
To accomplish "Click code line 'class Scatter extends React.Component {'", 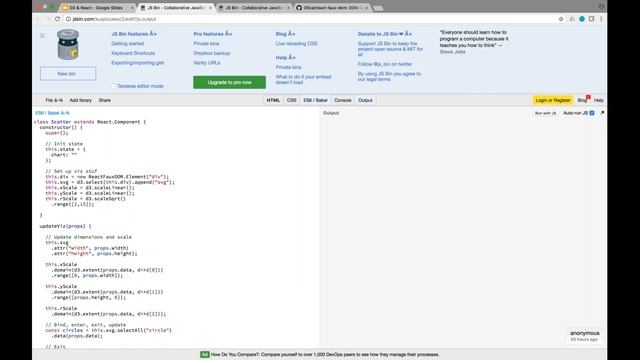I will point(90,122).
